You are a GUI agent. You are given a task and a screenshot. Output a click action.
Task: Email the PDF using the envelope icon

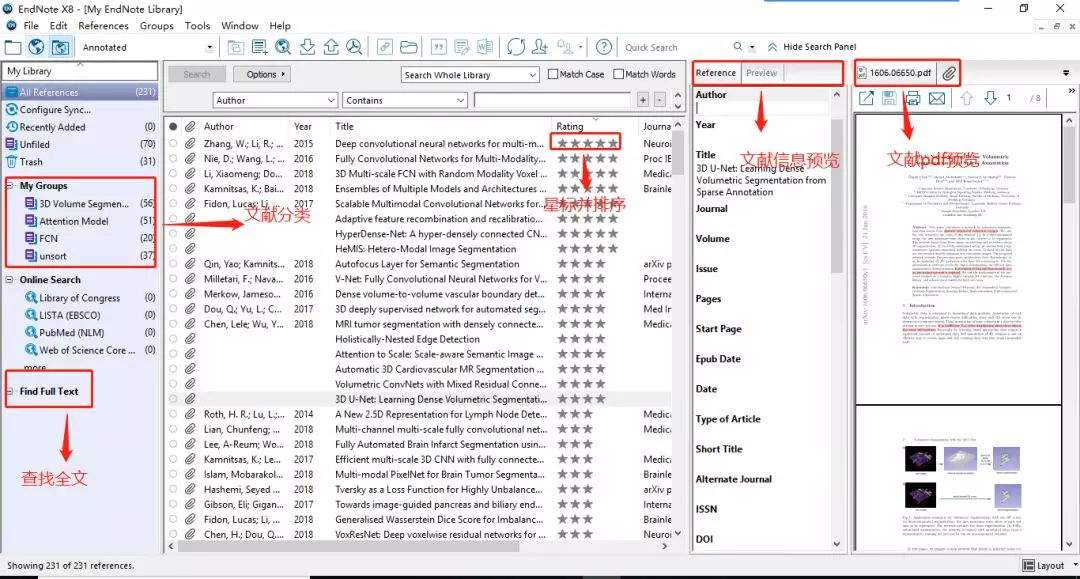(937, 98)
